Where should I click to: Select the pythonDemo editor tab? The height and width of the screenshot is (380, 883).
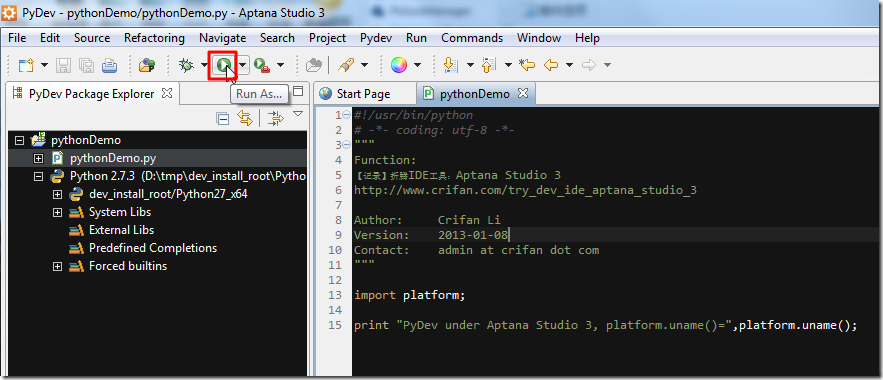click(474, 94)
